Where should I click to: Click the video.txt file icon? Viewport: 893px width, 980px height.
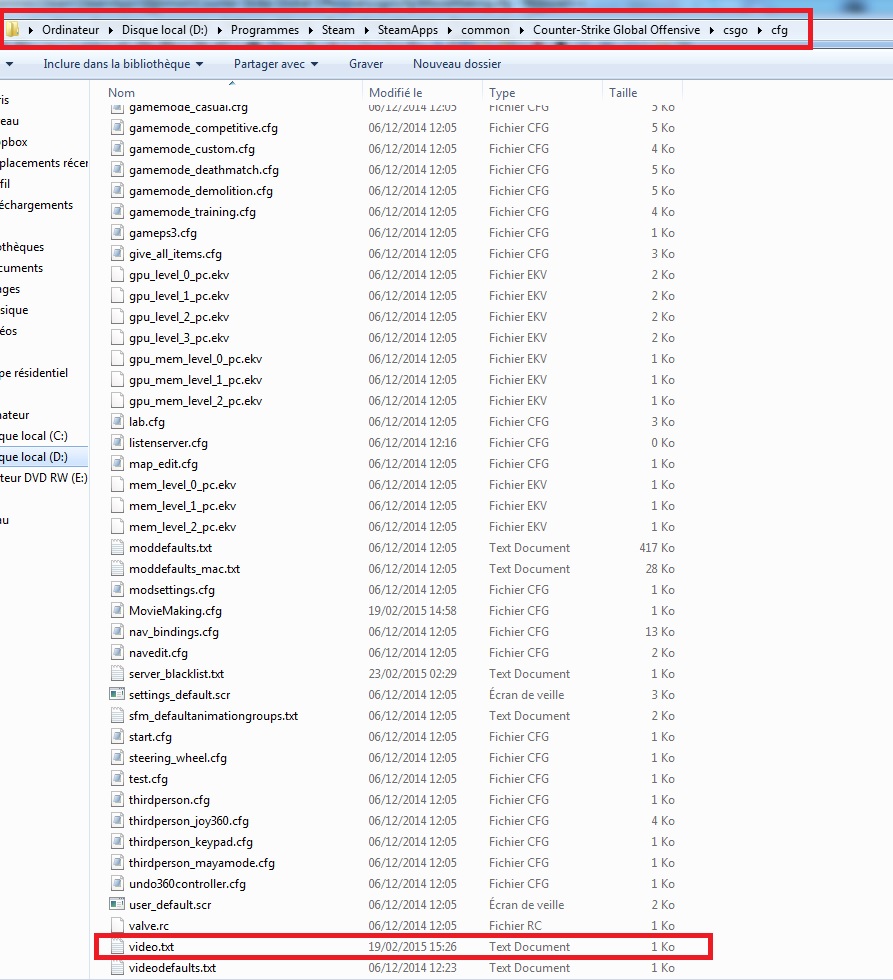pyautogui.click(x=117, y=946)
